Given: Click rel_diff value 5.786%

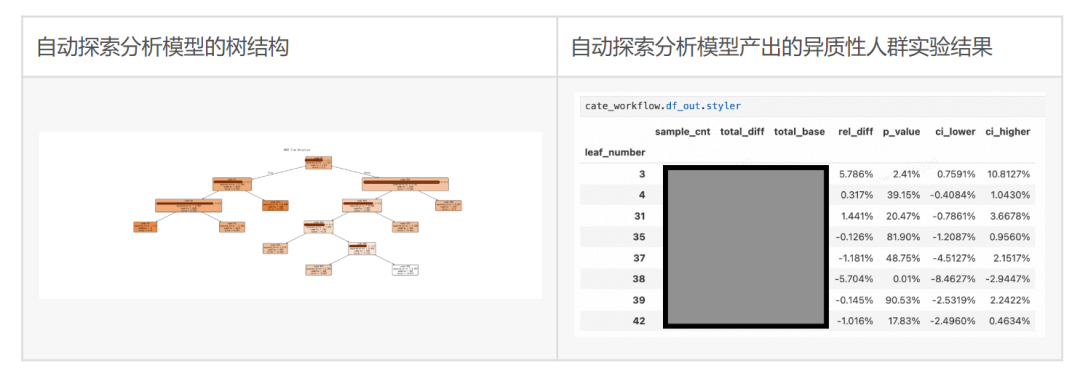Looking at the screenshot, I should point(856,174).
